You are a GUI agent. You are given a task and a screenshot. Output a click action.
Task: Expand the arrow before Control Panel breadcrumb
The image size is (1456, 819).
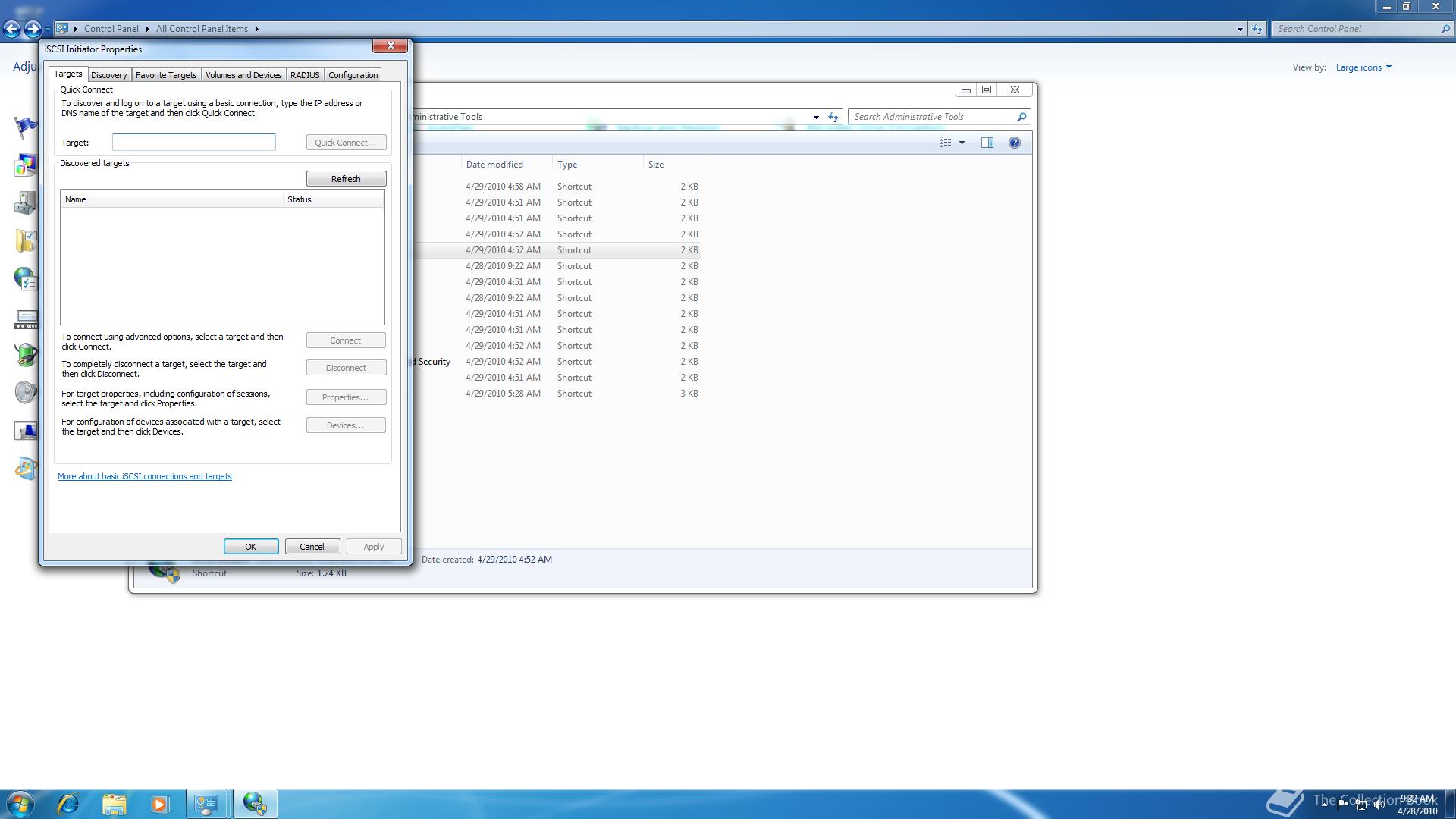[x=76, y=29]
